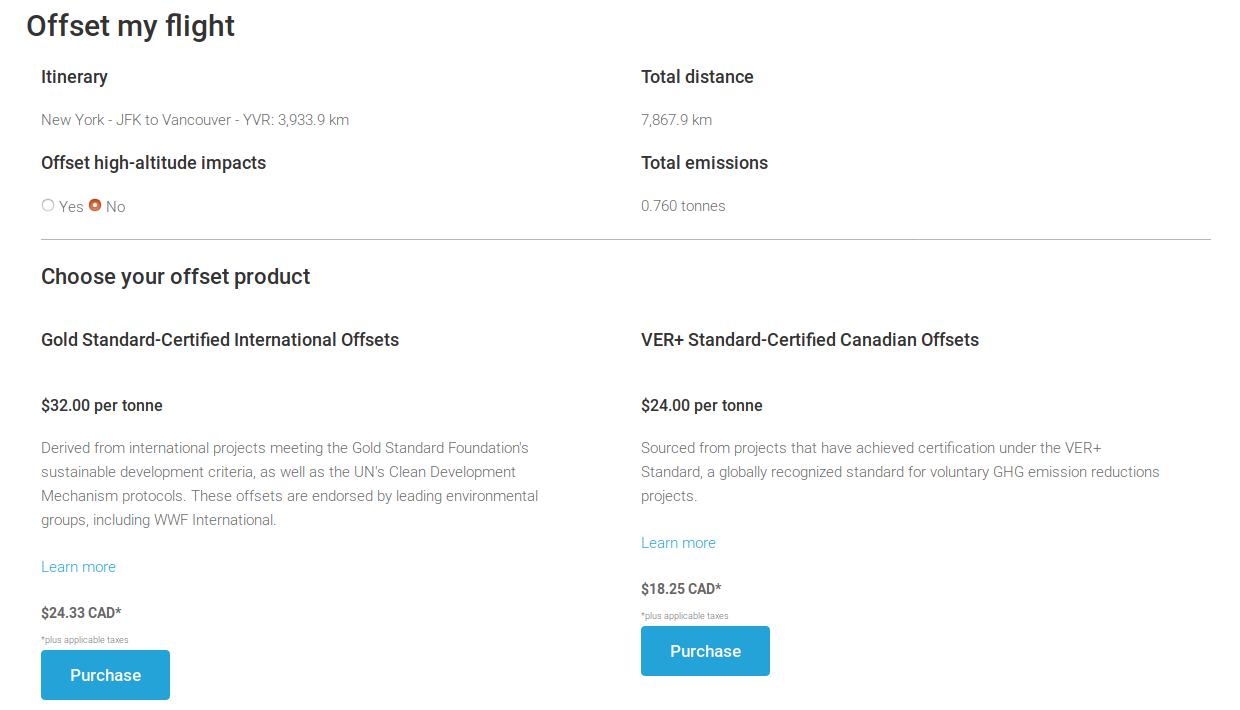Click the $24.33 CAD price
The width and height of the screenshot is (1240, 710).
click(81, 613)
